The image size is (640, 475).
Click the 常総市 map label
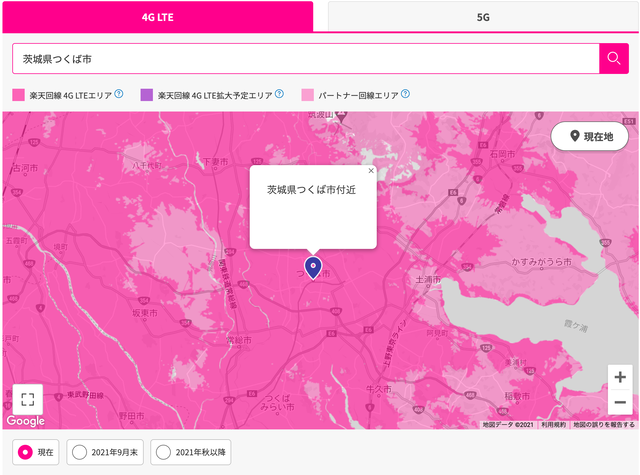tap(239, 340)
